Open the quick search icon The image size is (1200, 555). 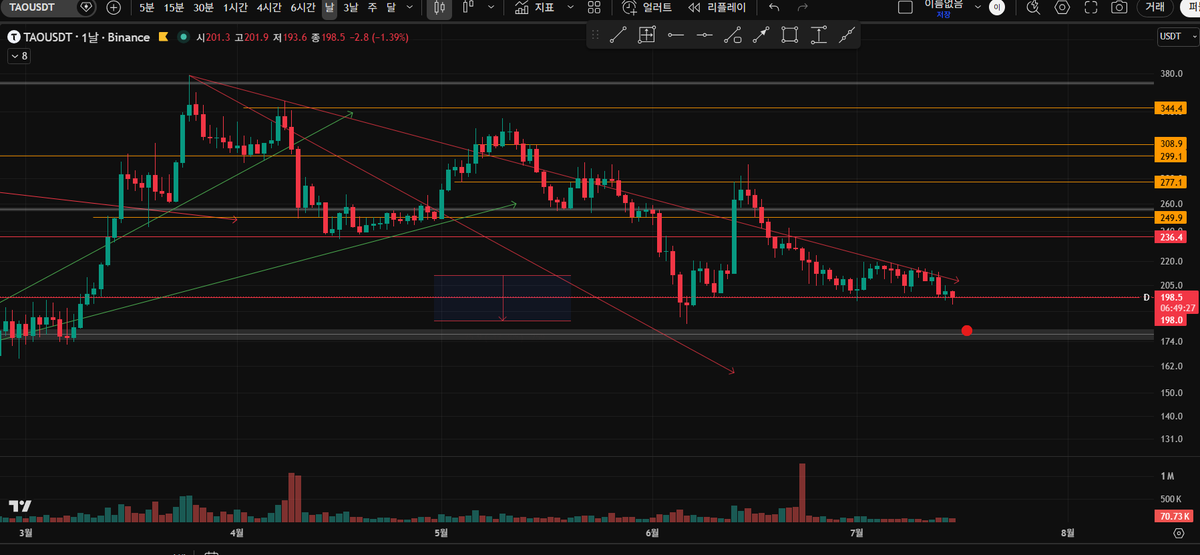[x=1034, y=7]
